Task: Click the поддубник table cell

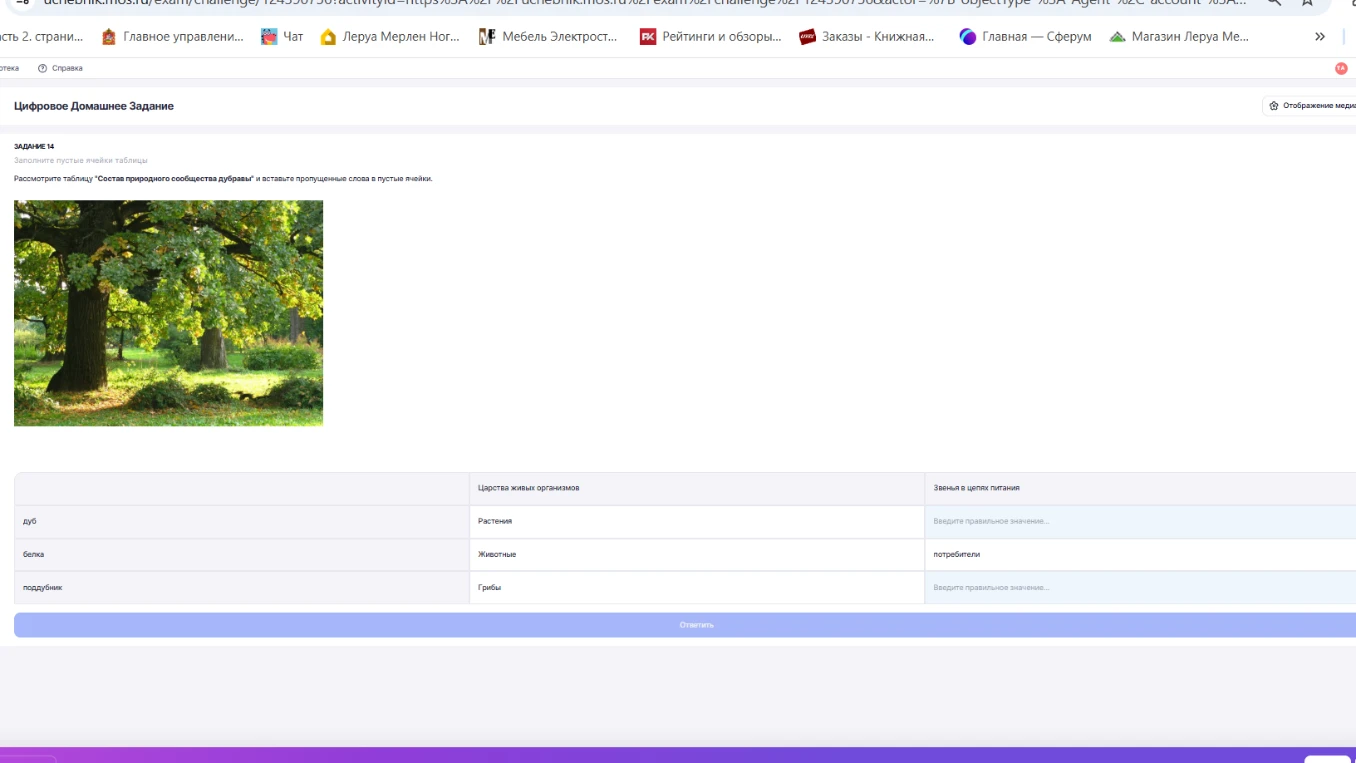Action: coord(241,587)
